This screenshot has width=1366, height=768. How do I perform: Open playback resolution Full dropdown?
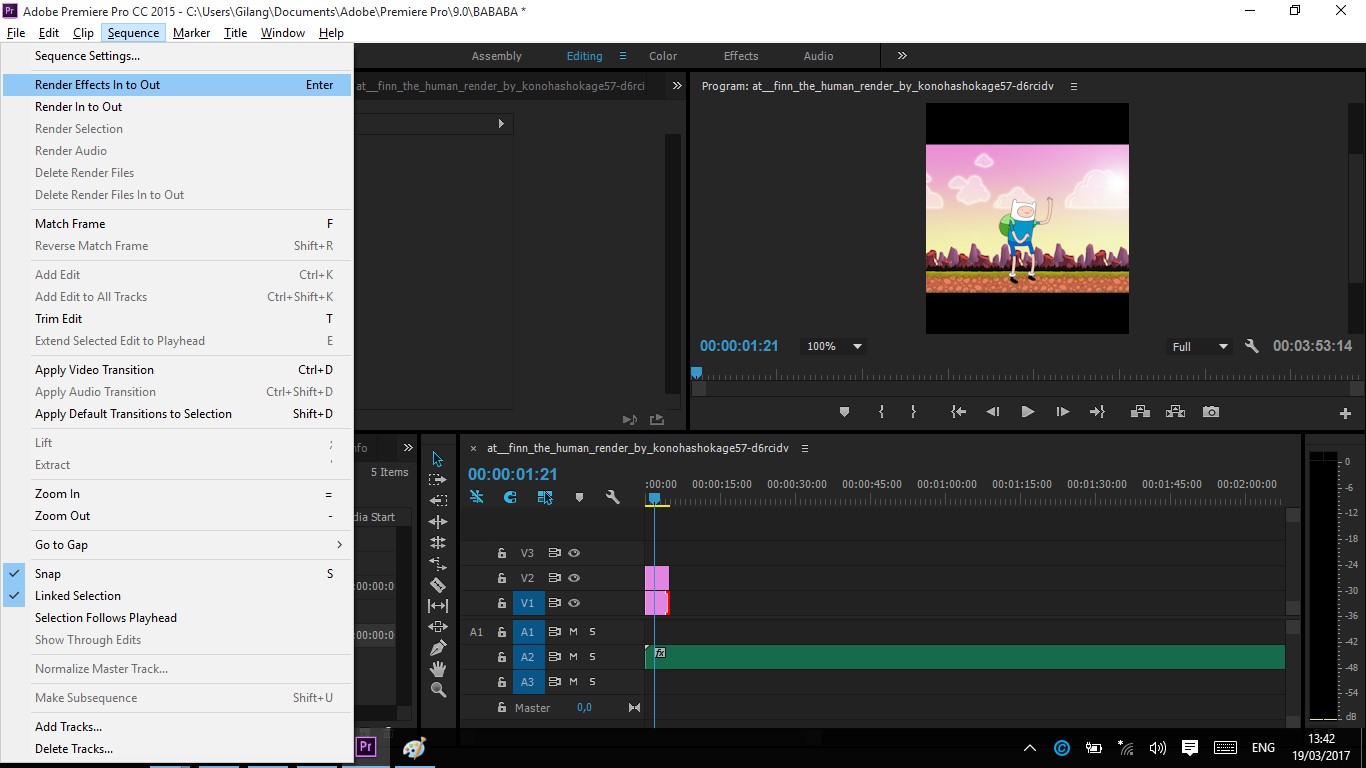tap(1200, 346)
